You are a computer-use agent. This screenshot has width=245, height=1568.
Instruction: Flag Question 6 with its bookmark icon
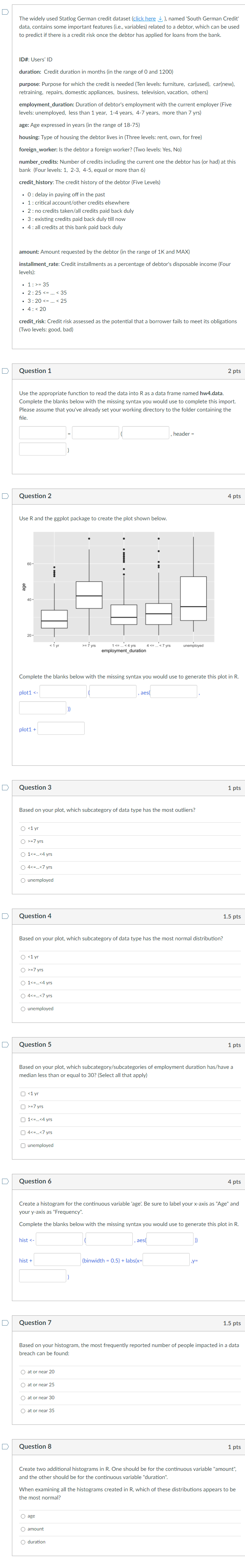5,1181
